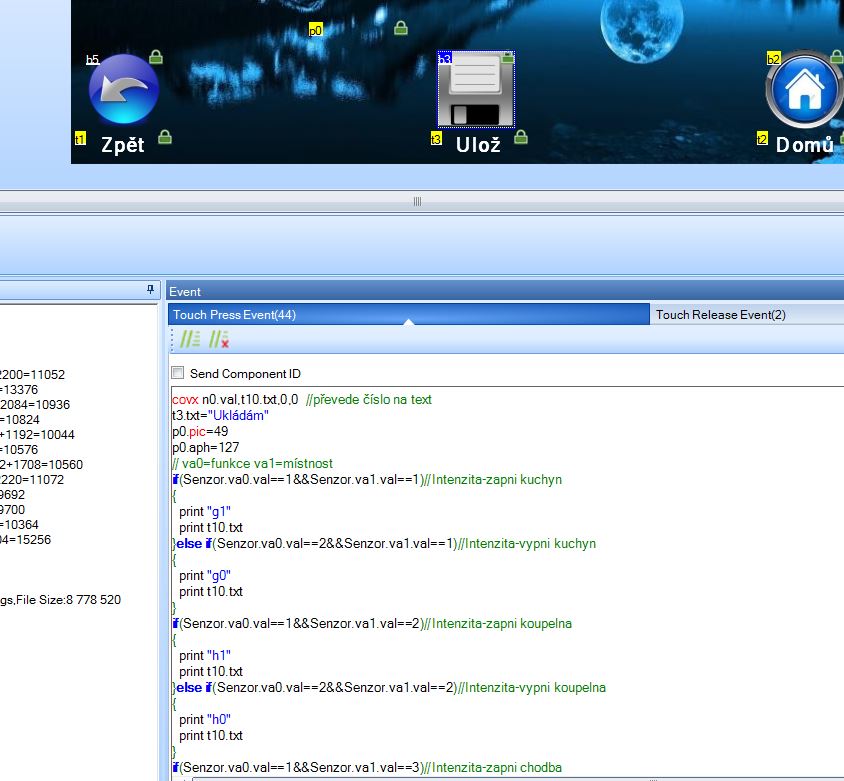Click the comment selected lines icon
Screen dimensions: 844x781
tap(190, 340)
